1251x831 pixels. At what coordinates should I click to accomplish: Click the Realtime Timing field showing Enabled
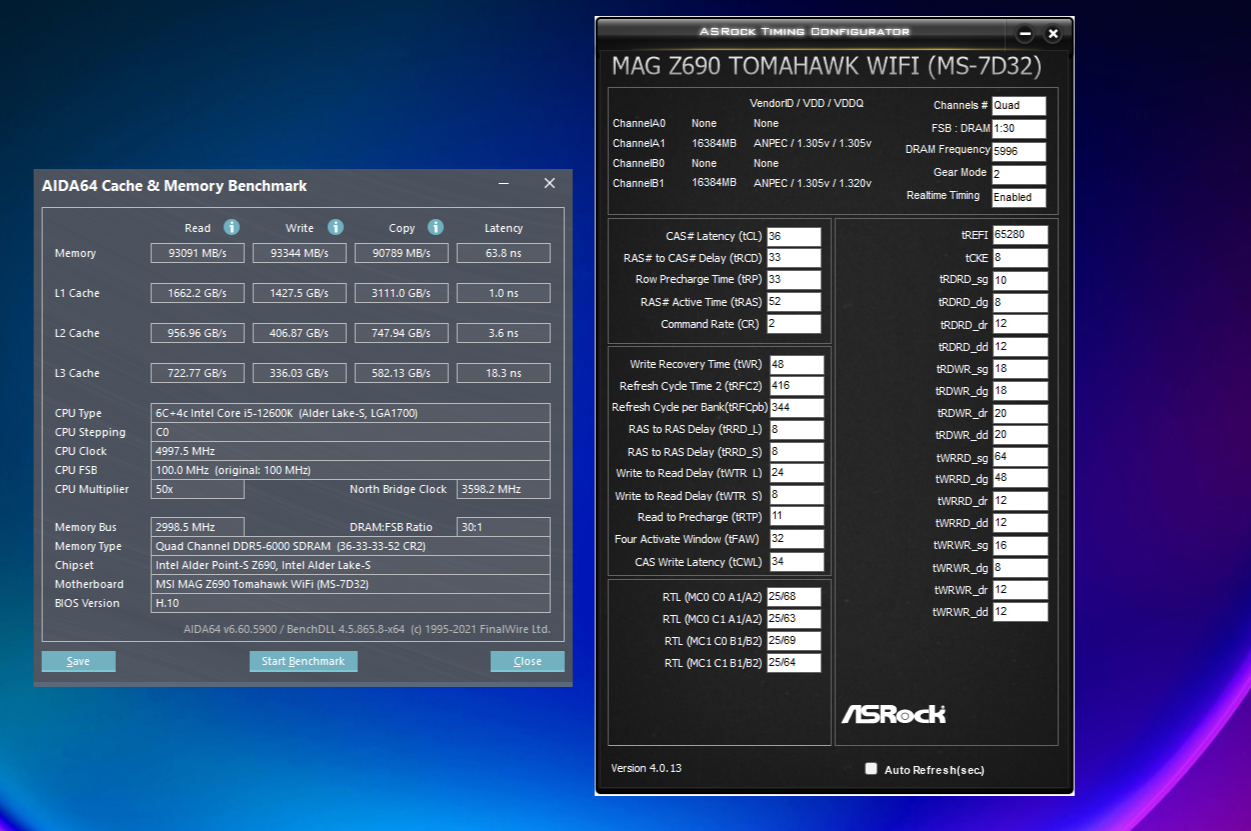pos(1019,197)
